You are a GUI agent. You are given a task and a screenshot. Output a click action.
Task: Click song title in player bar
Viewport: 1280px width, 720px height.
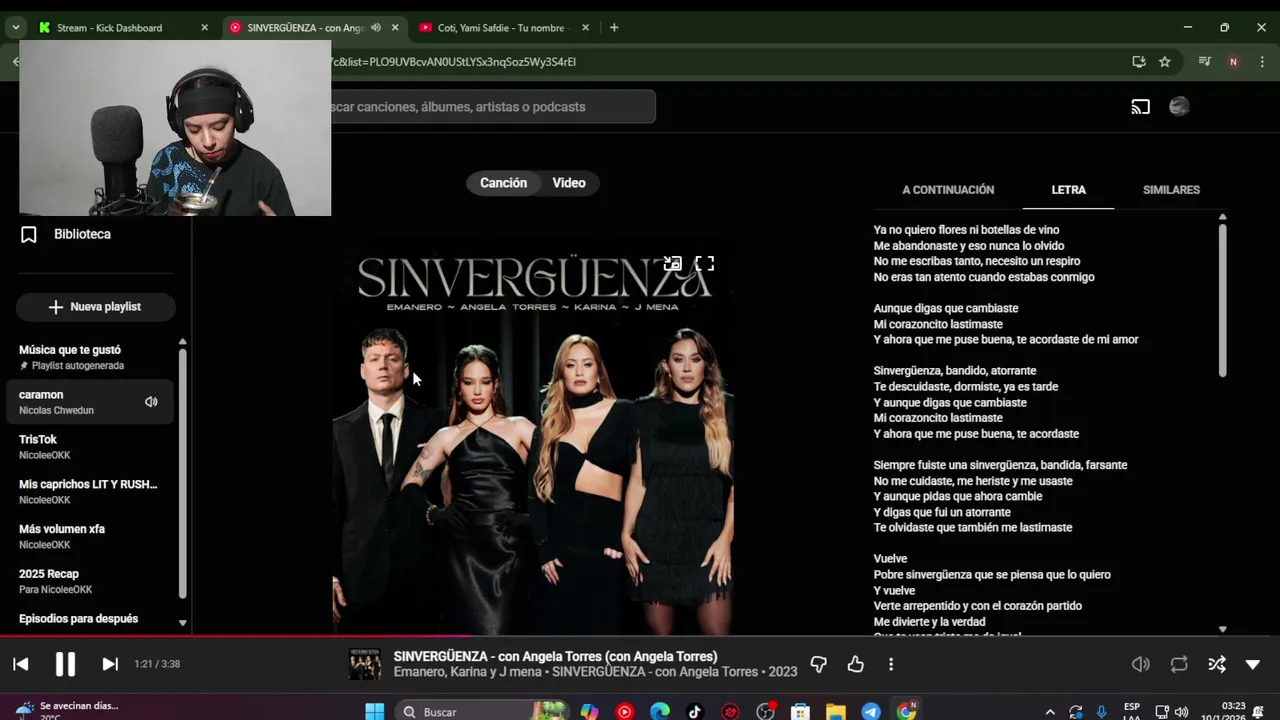pyautogui.click(x=555, y=657)
